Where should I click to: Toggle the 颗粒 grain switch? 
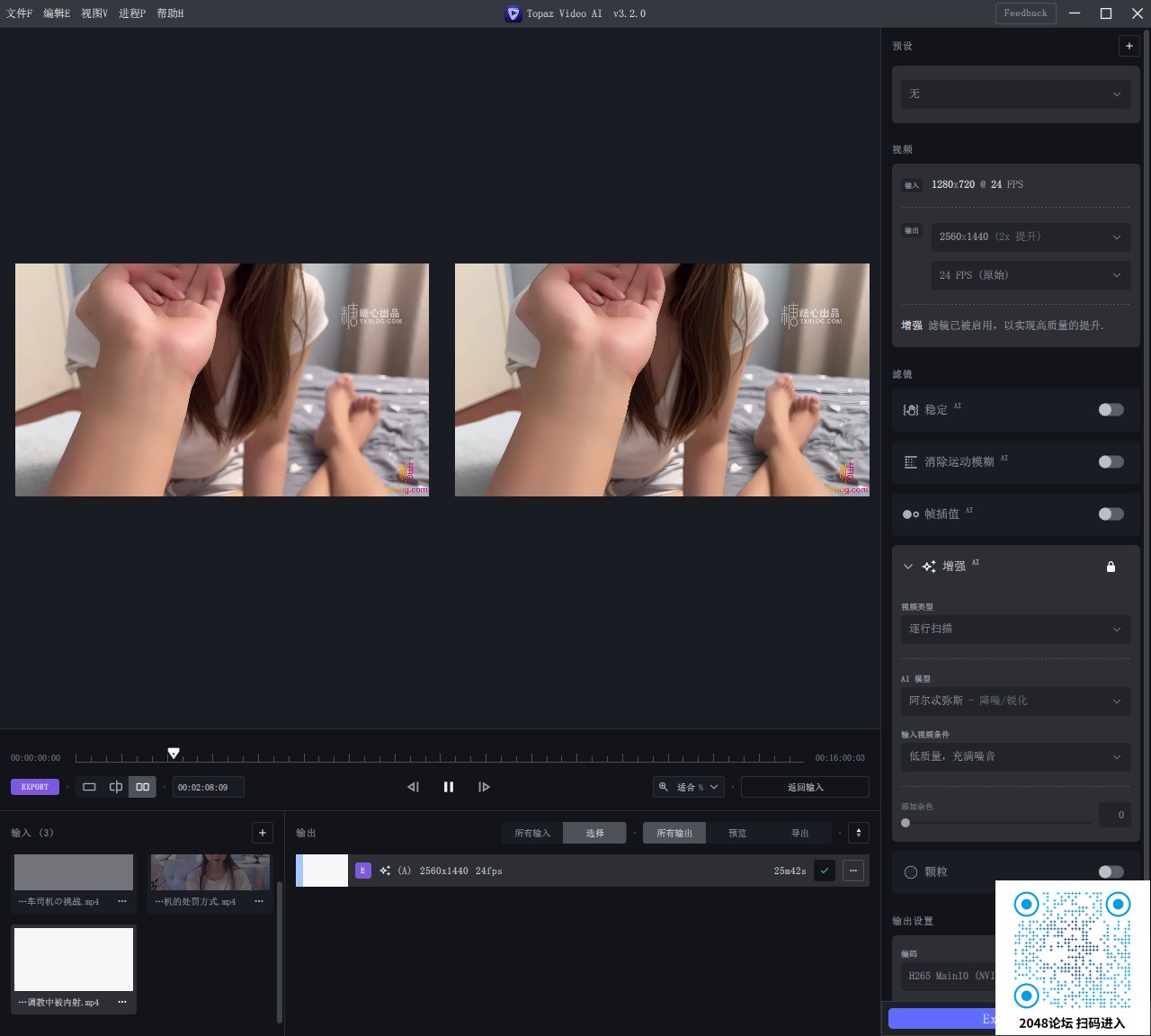point(1111,872)
